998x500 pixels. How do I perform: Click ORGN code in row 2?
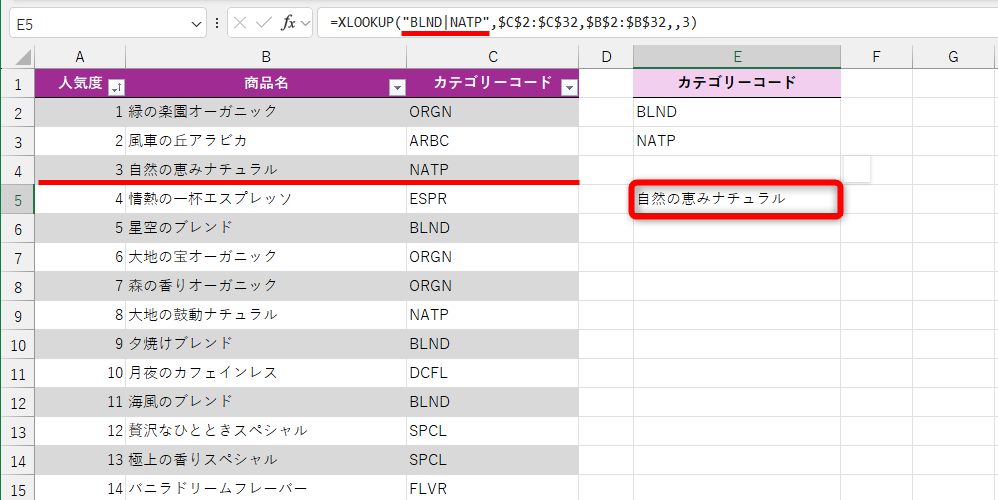tap(493, 112)
